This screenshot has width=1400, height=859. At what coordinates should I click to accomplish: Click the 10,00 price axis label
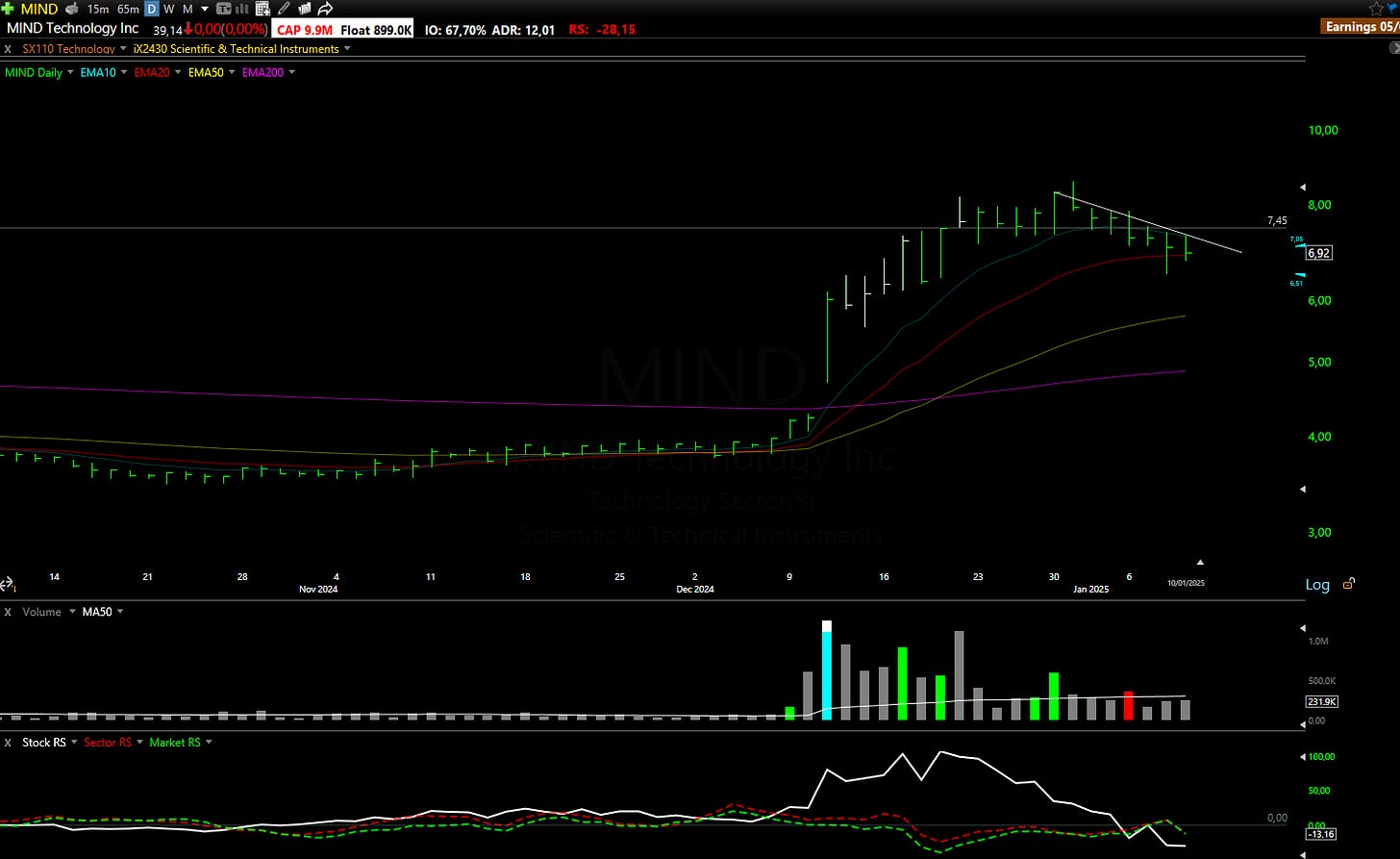click(1323, 130)
